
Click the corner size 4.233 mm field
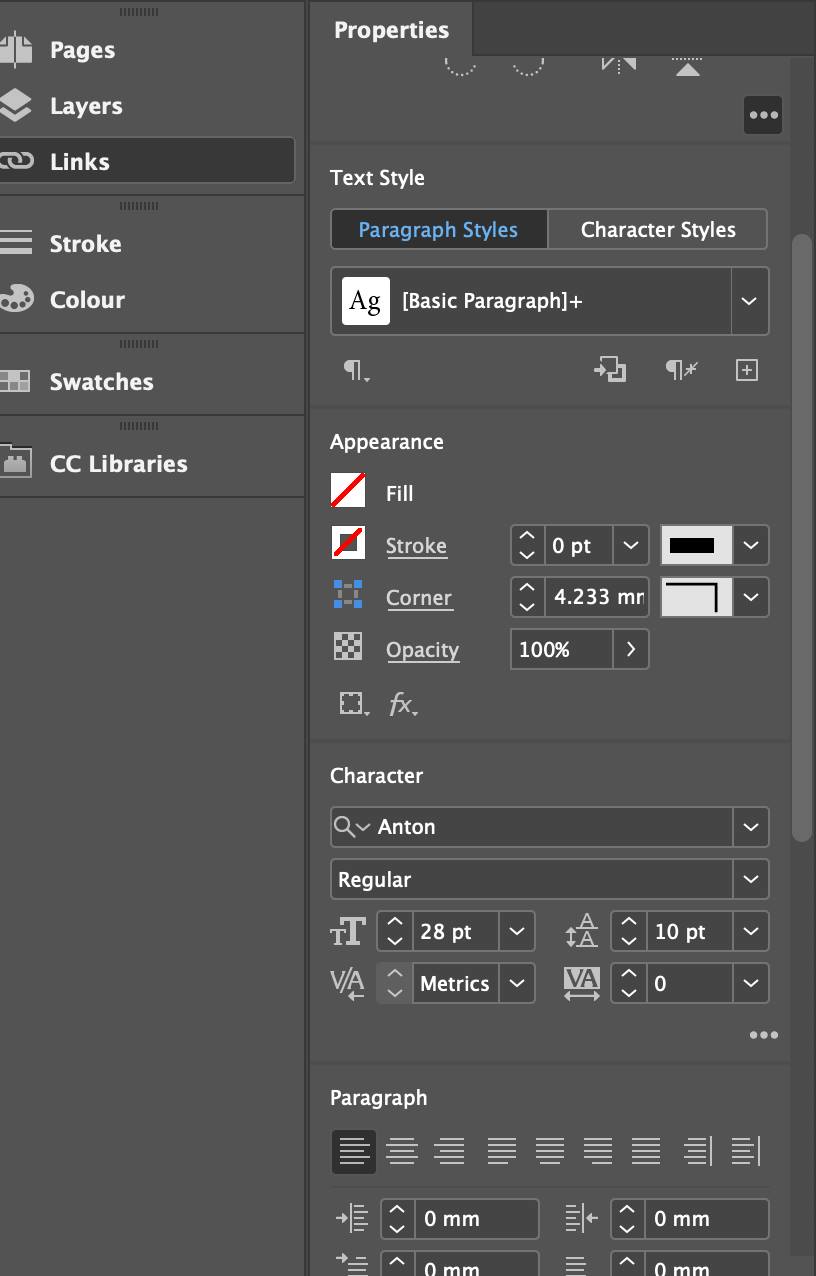tap(596, 597)
